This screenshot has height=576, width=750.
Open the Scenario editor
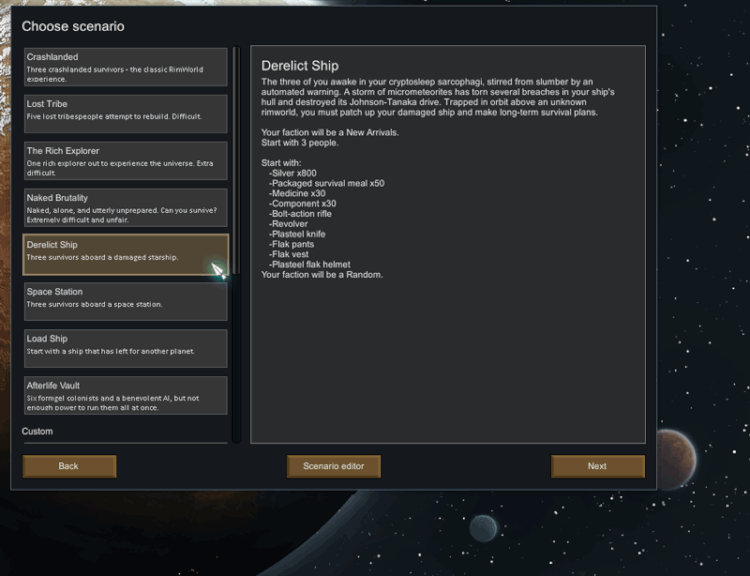pos(334,466)
